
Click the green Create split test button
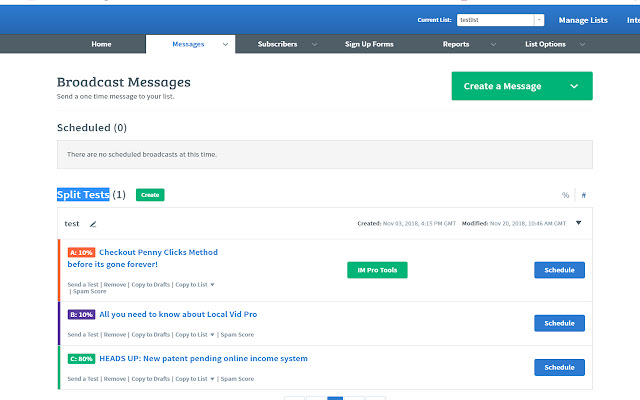pos(150,195)
